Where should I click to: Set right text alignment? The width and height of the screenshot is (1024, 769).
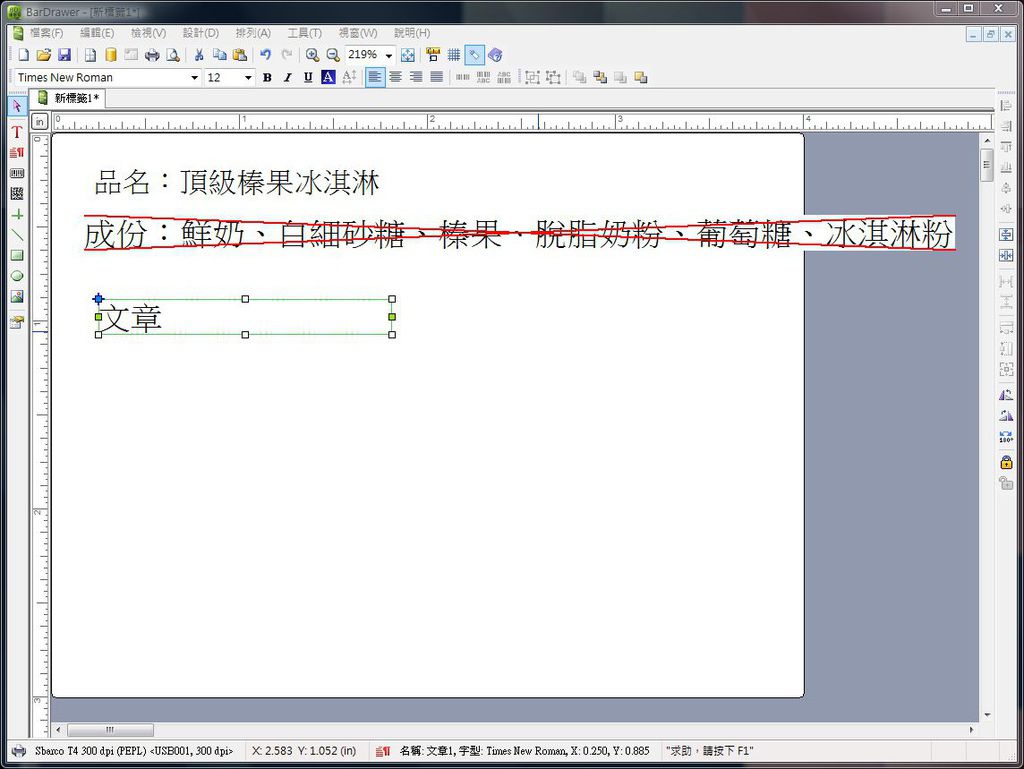pos(416,77)
